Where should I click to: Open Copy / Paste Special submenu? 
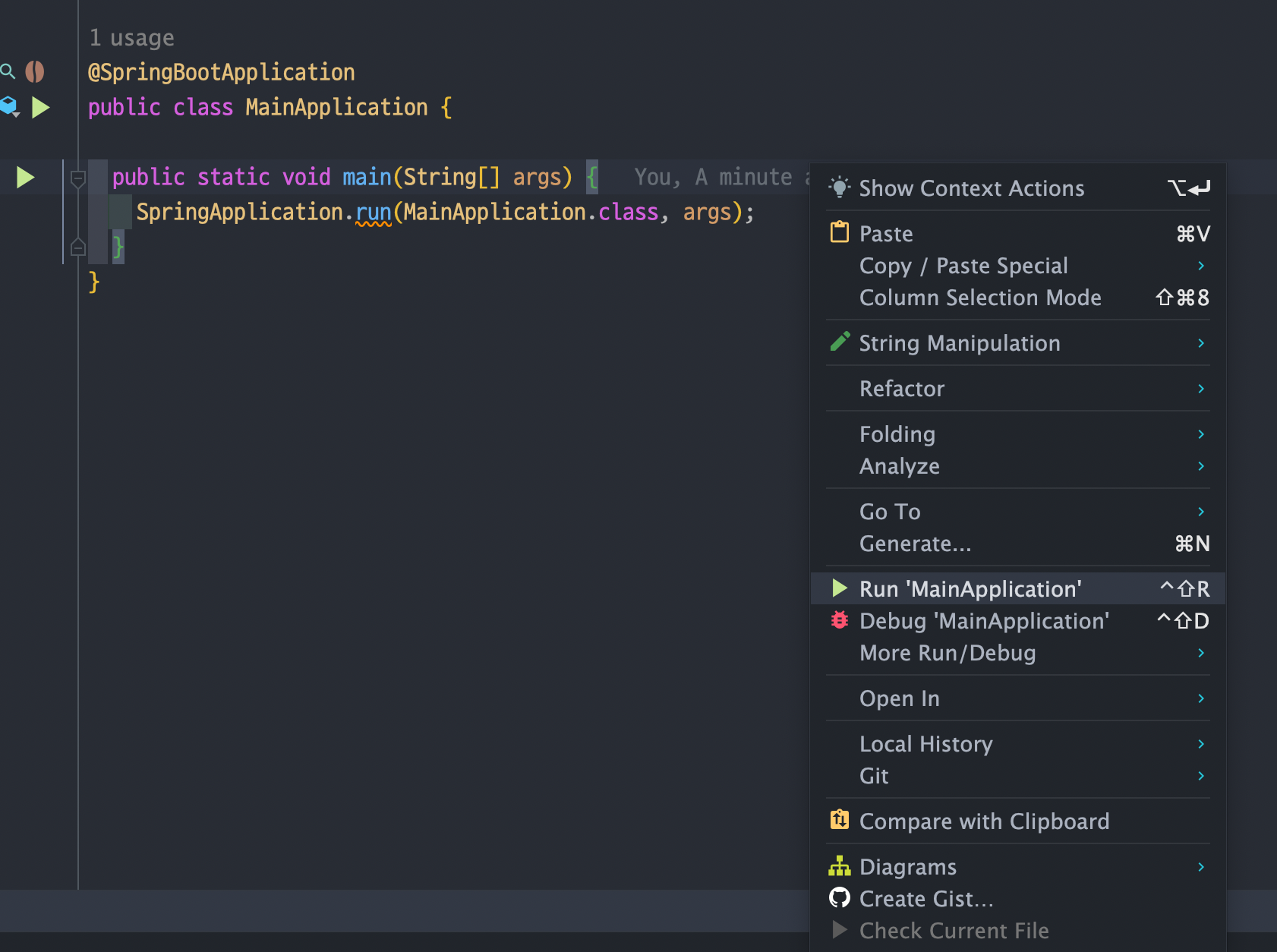[x=1018, y=266]
